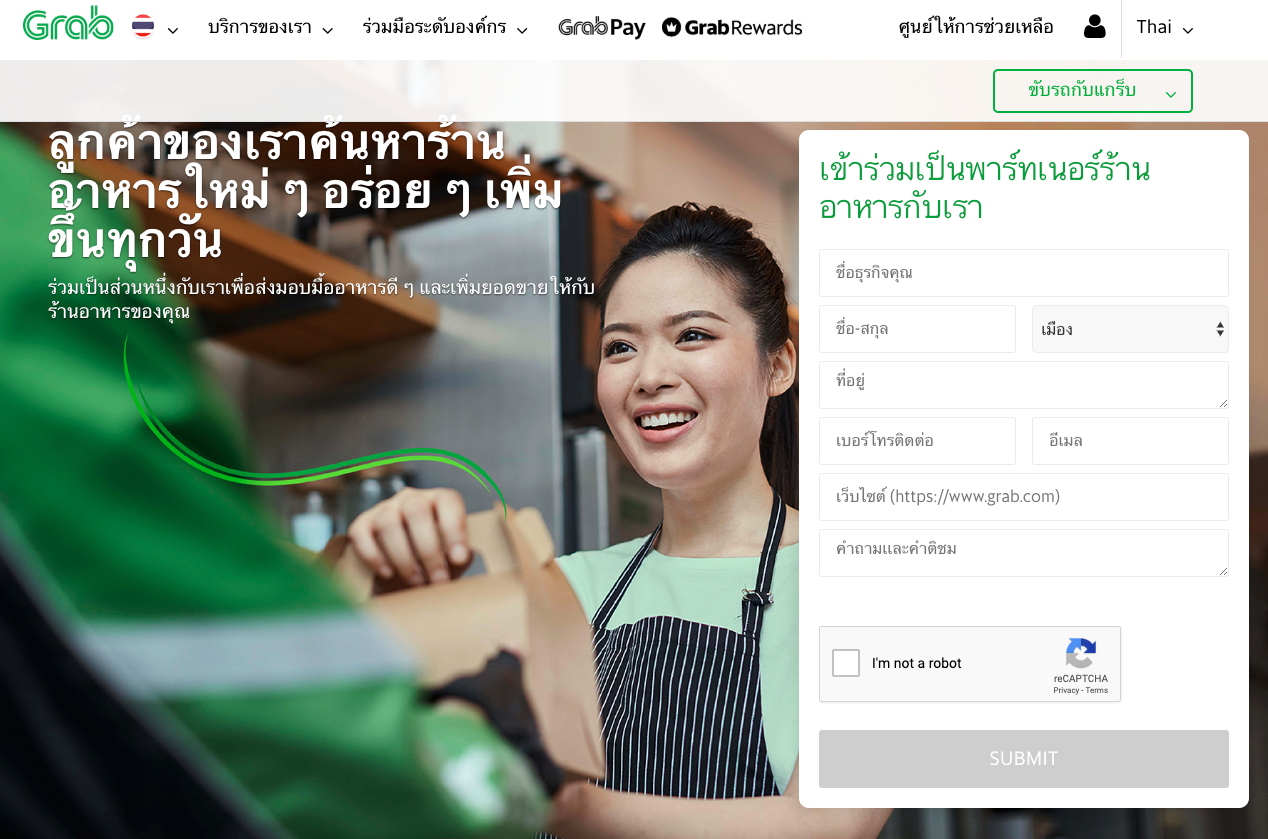Expand the country selector chevron next to flag
Viewport: 1268px width, 839px height.
tap(173, 30)
